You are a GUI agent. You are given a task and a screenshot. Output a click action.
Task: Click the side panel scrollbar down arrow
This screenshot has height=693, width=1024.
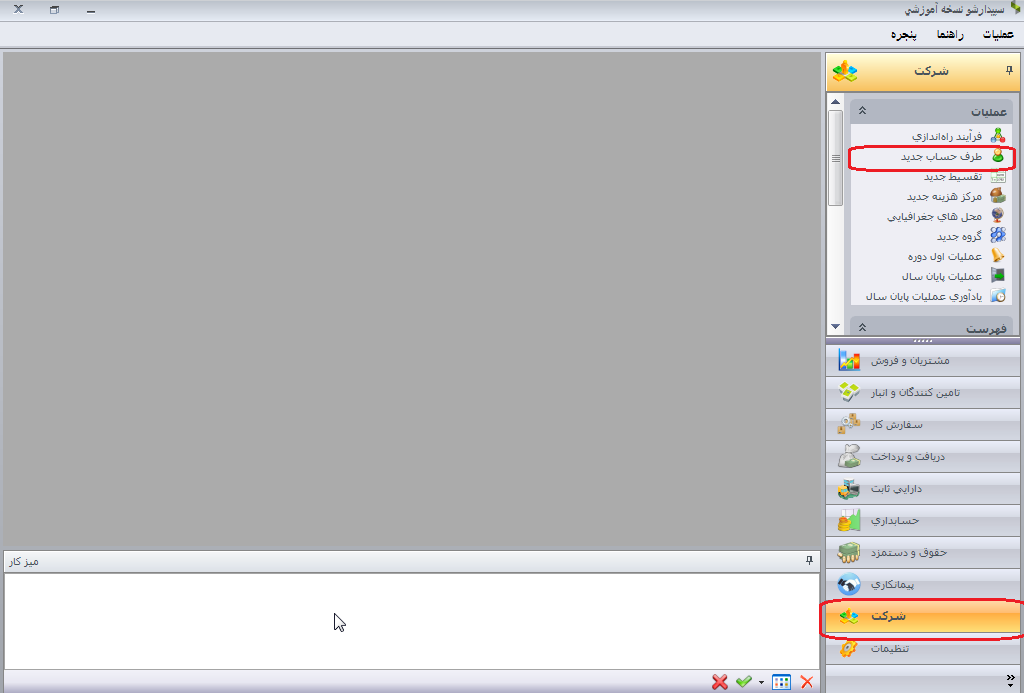coord(835,326)
